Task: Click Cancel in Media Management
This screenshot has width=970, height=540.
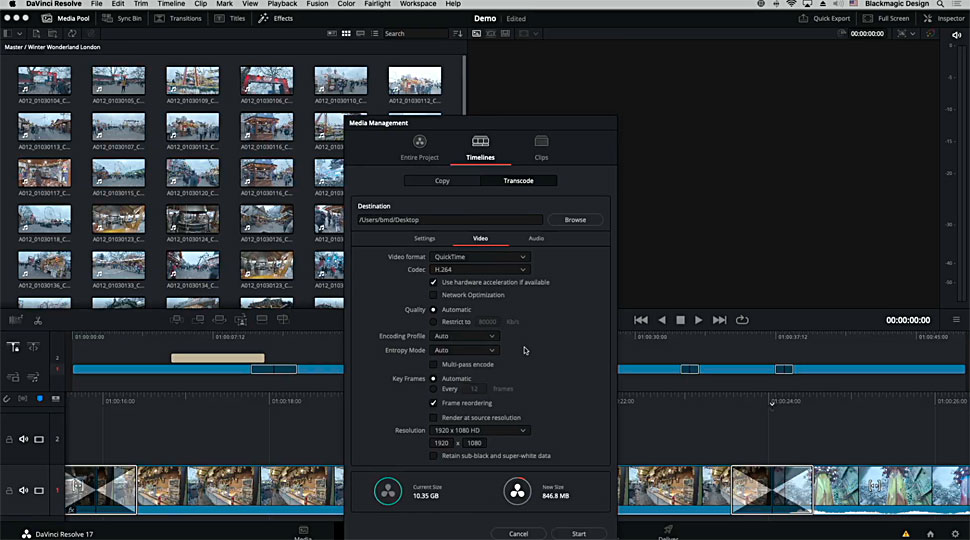Action: [518, 534]
